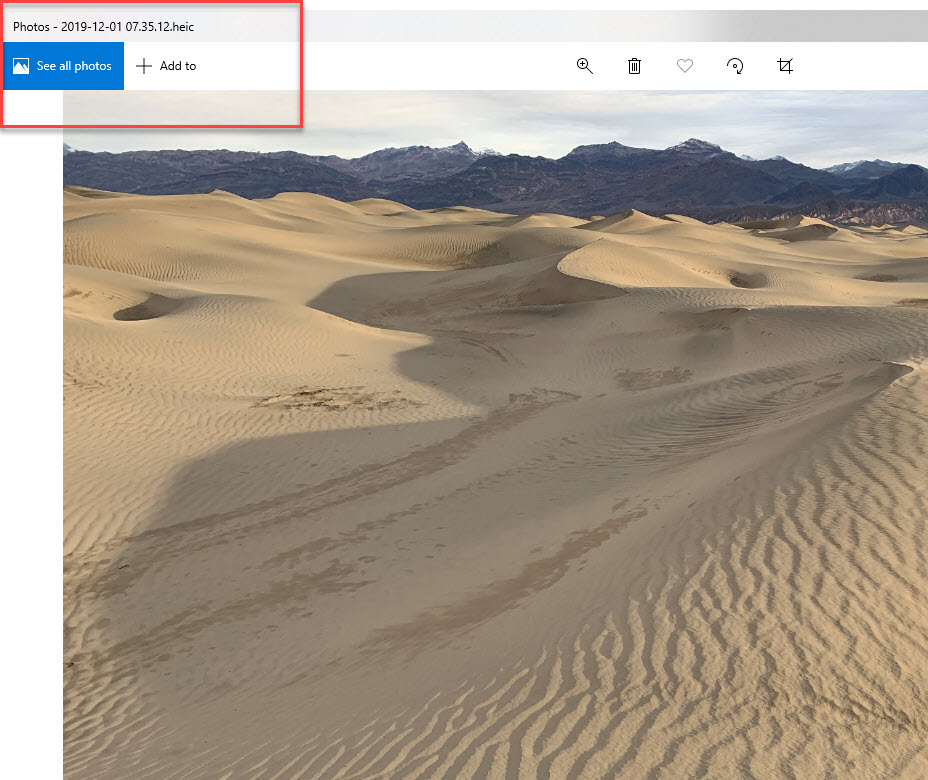
Task: Rotate the photo using the rotate icon
Action: tap(735, 66)
